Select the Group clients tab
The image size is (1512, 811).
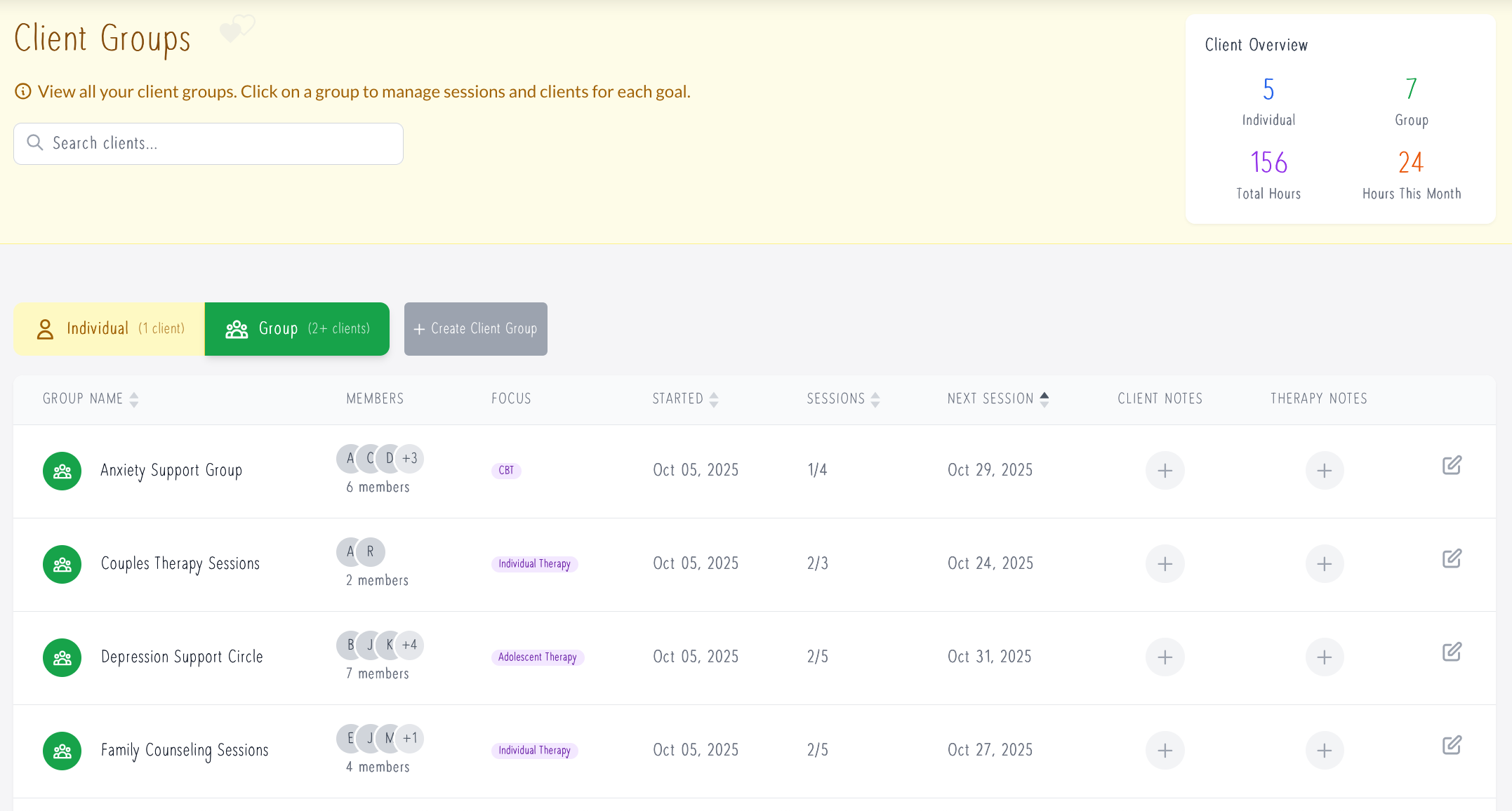pos(297,329)
